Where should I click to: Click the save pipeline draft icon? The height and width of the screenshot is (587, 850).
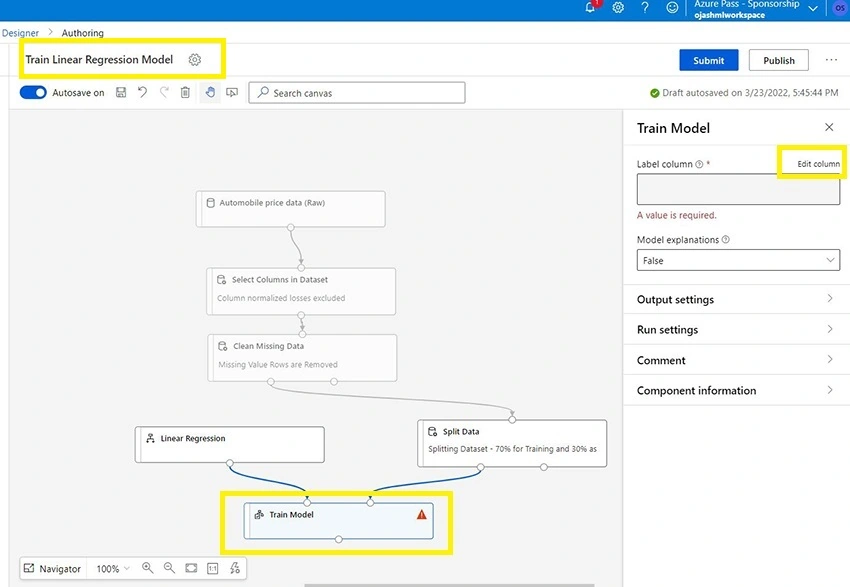coord(121,93)
